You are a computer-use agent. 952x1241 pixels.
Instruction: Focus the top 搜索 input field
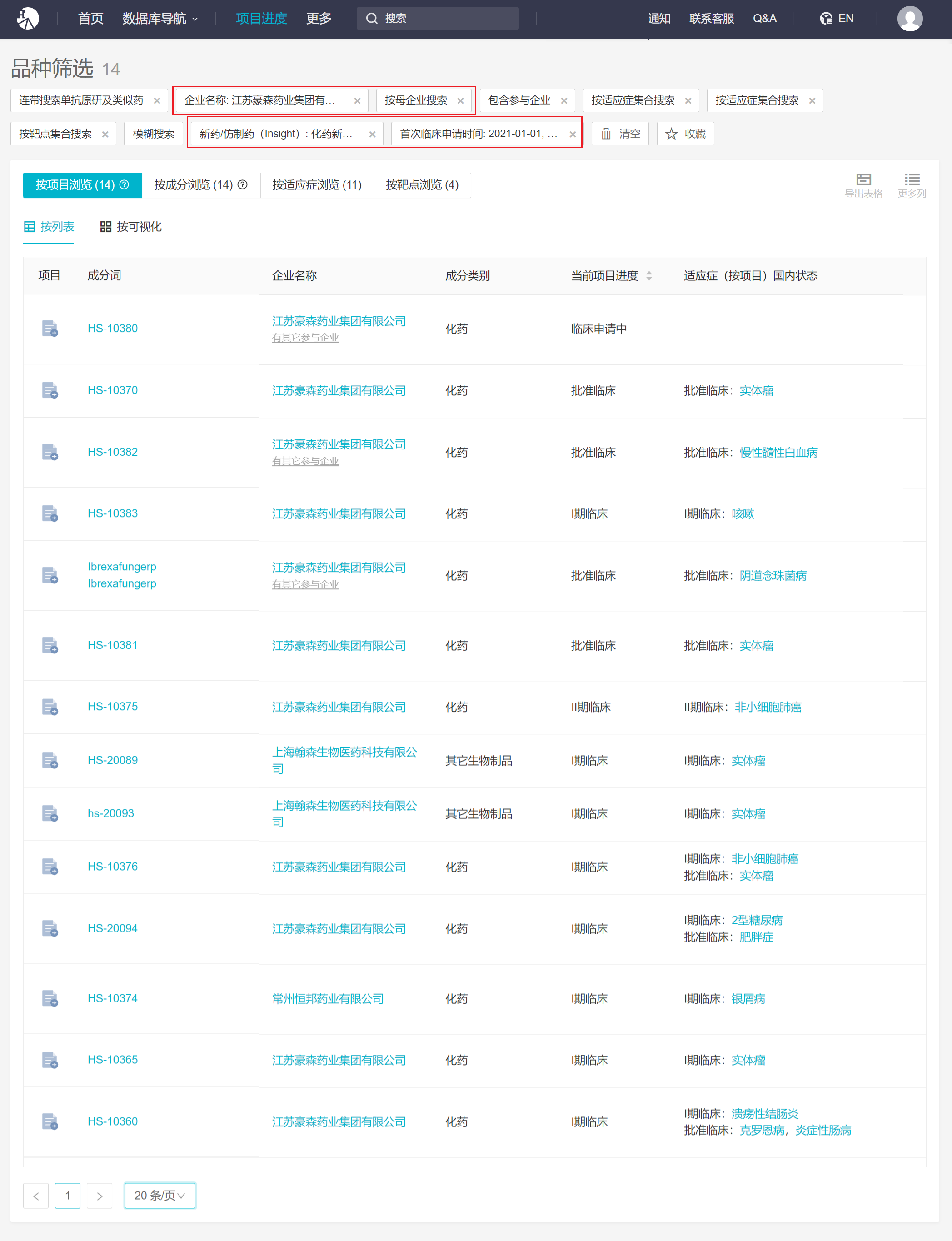click(438, 19)
